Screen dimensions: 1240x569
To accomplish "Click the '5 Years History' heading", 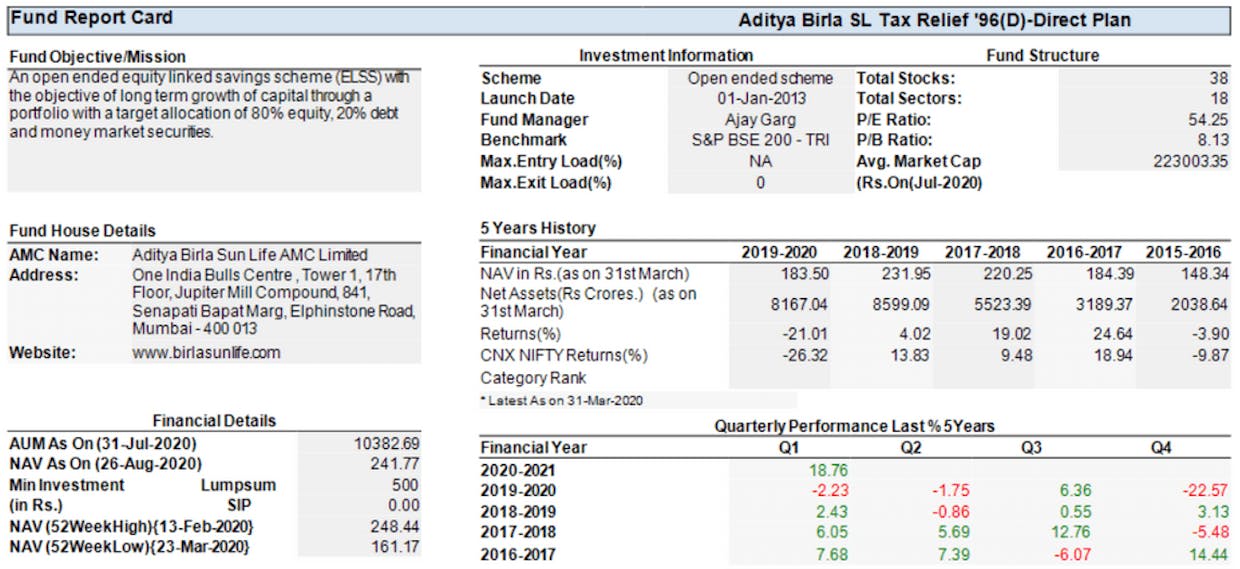I will click(538, 228).
